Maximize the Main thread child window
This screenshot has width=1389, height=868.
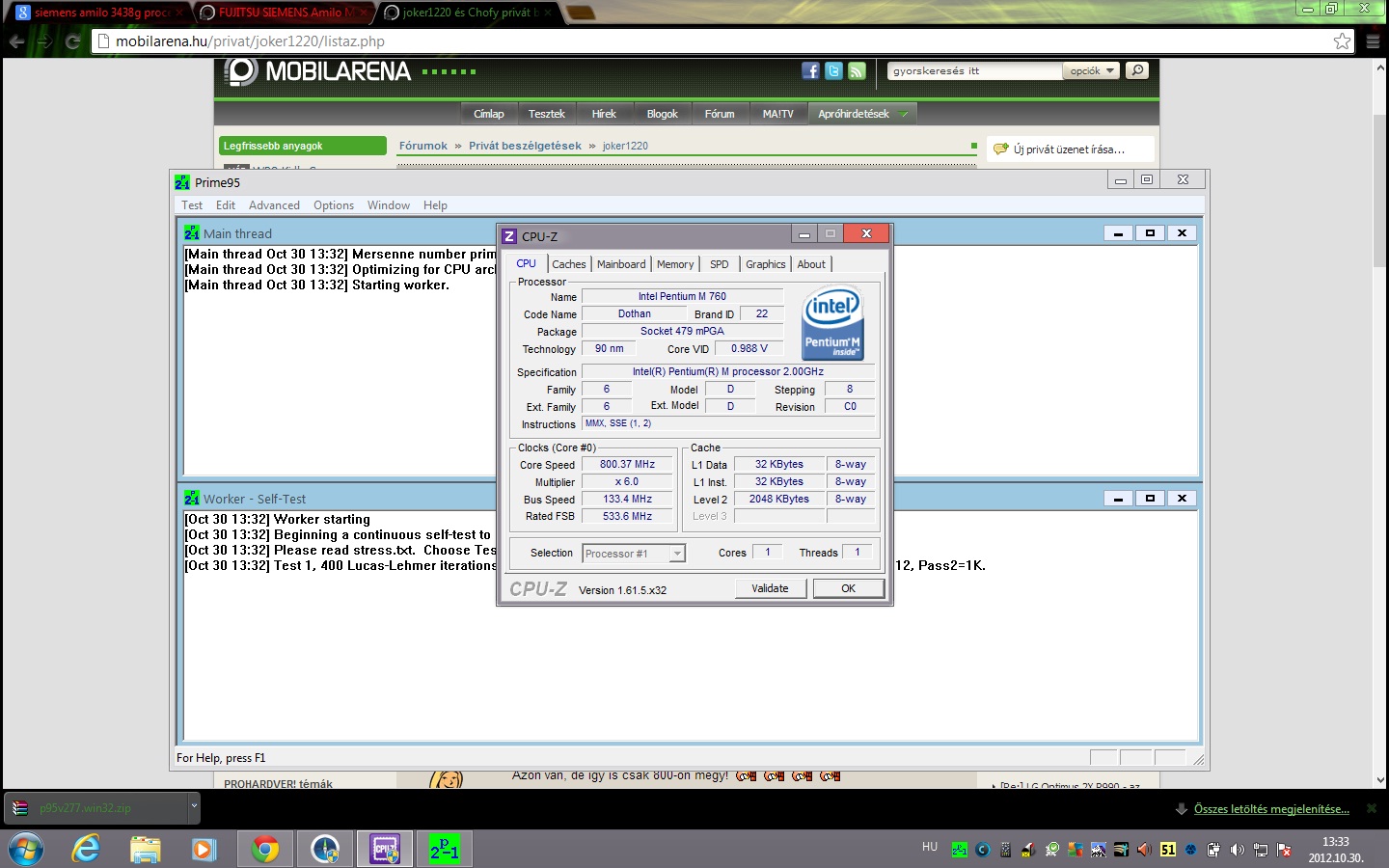pyautogui.click(x=1150, y=233)
